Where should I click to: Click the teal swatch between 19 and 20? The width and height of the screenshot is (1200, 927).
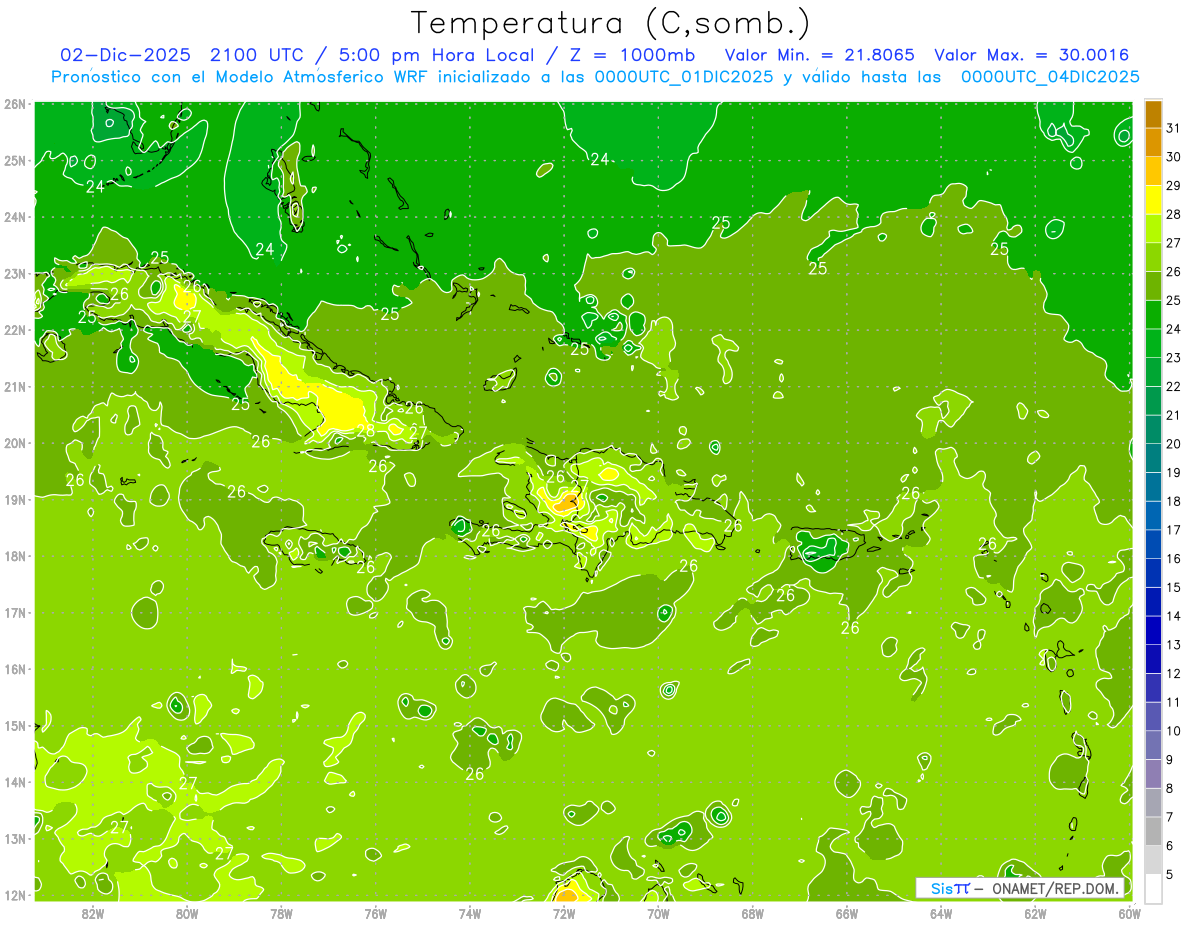(x=1153, y=458)
